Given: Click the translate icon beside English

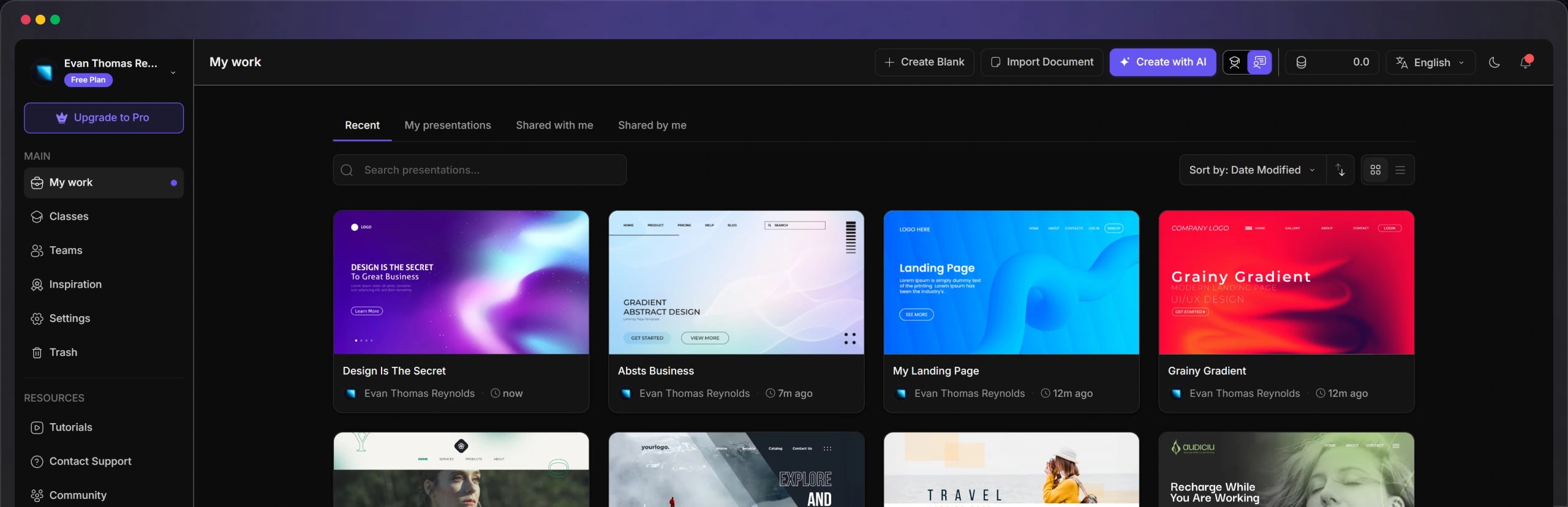Looking at the screenshot, I should pos(1401,62).
